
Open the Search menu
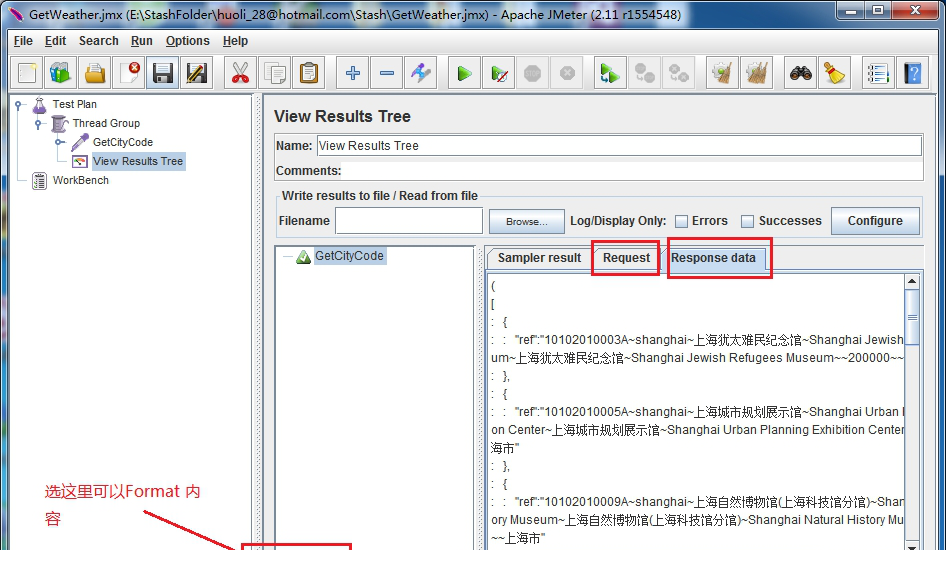pos(98,41)
